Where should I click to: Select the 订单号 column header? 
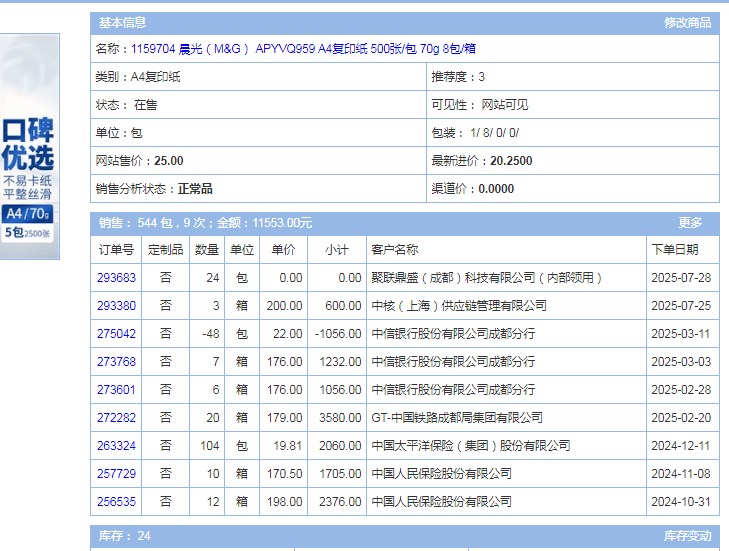tap(116, 250)
